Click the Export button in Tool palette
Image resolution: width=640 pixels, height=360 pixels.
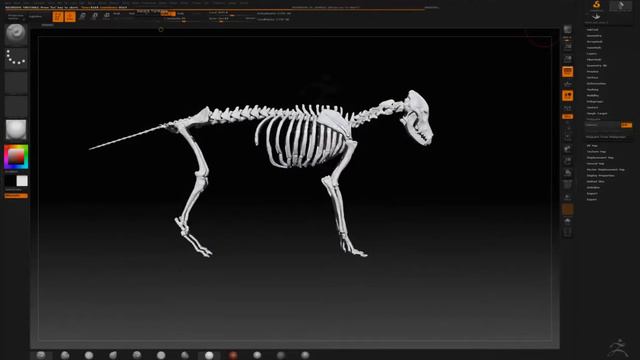(592, 200)
